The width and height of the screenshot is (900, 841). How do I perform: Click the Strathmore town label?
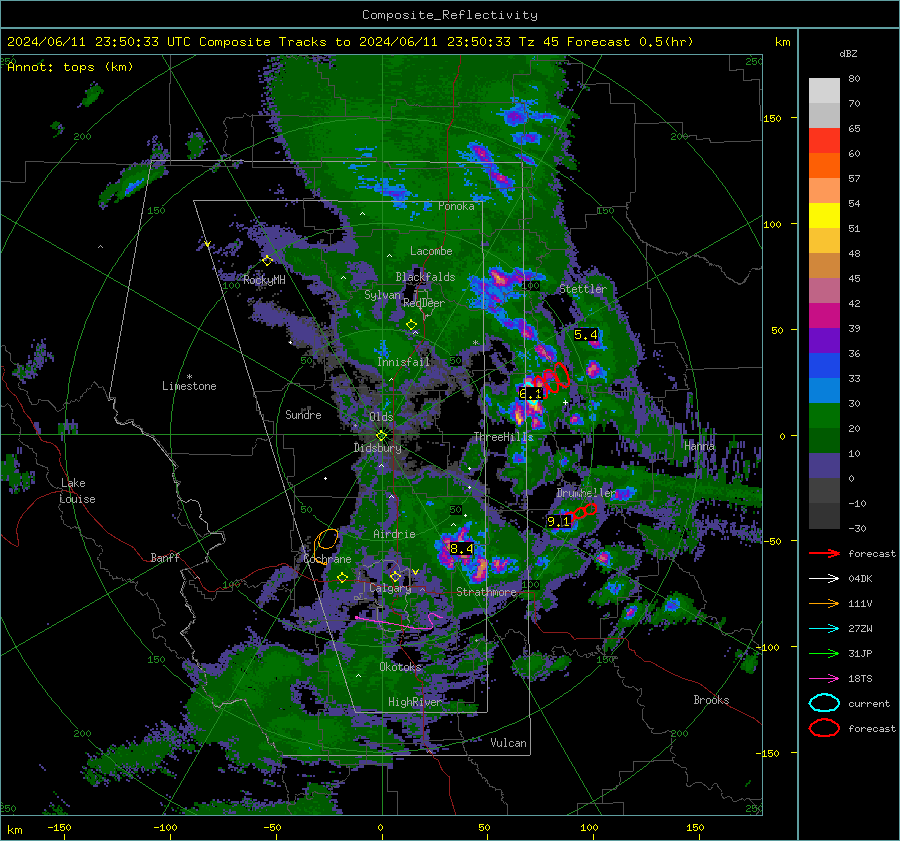(x=486, y=592)
